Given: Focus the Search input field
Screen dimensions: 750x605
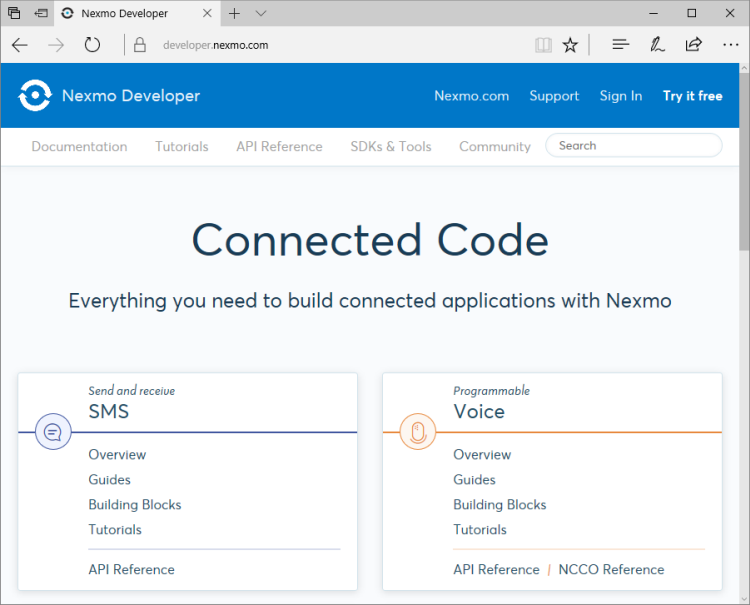Looking at the screenshot, I should 634,145.
